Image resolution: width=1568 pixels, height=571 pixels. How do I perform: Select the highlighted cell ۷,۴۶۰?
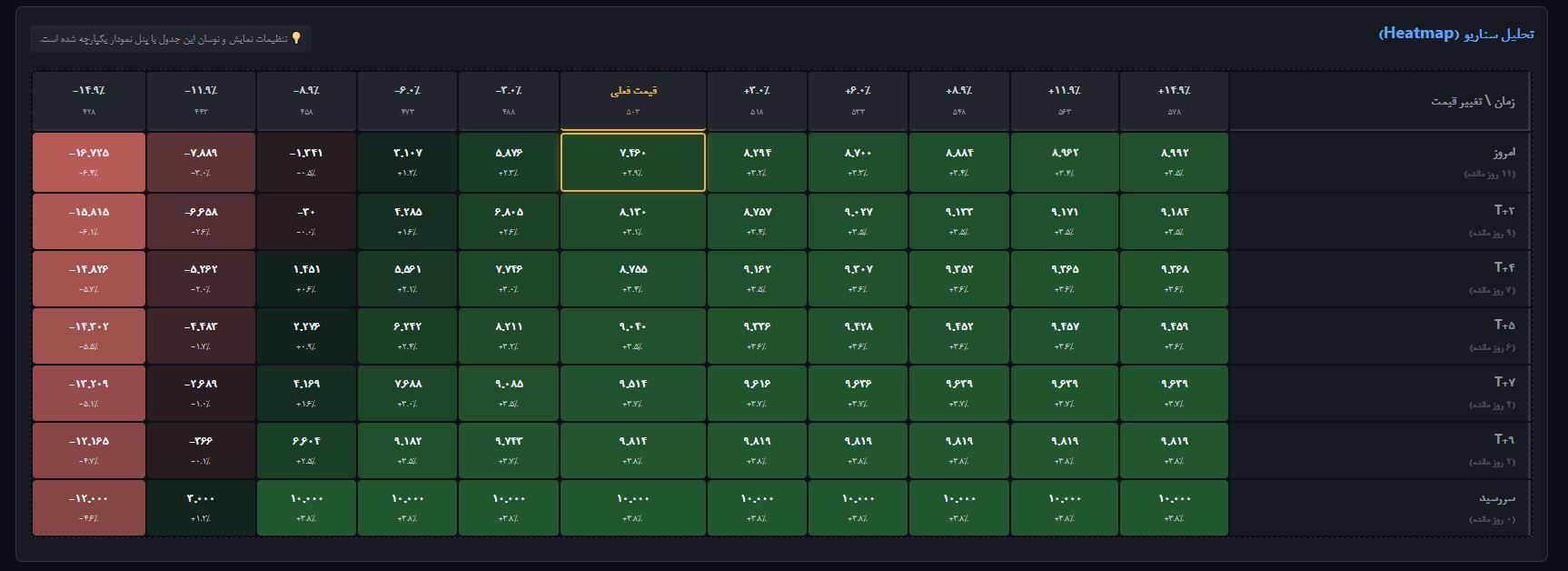(633, 162)
